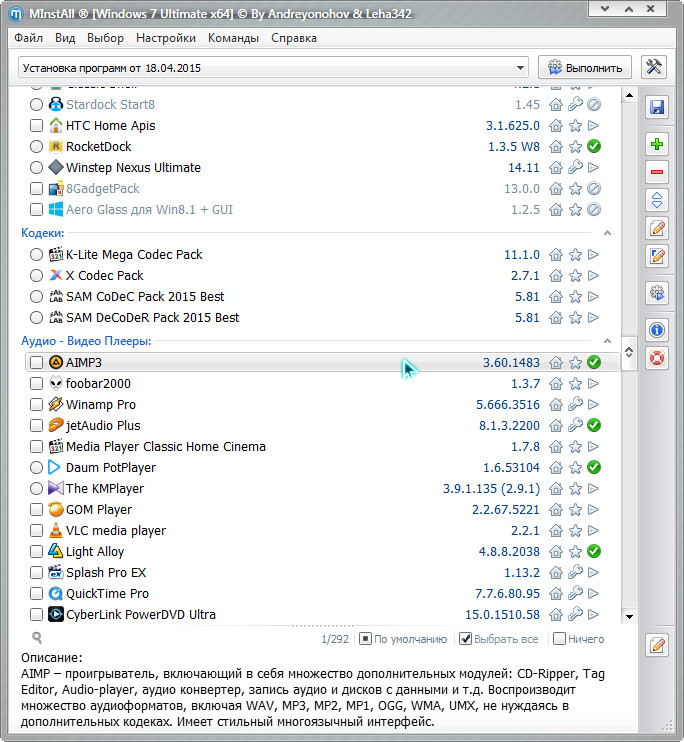Screen dimensions: 684x742
Task: Click the star icon for Daum PotPlayer
Action: 575,468
